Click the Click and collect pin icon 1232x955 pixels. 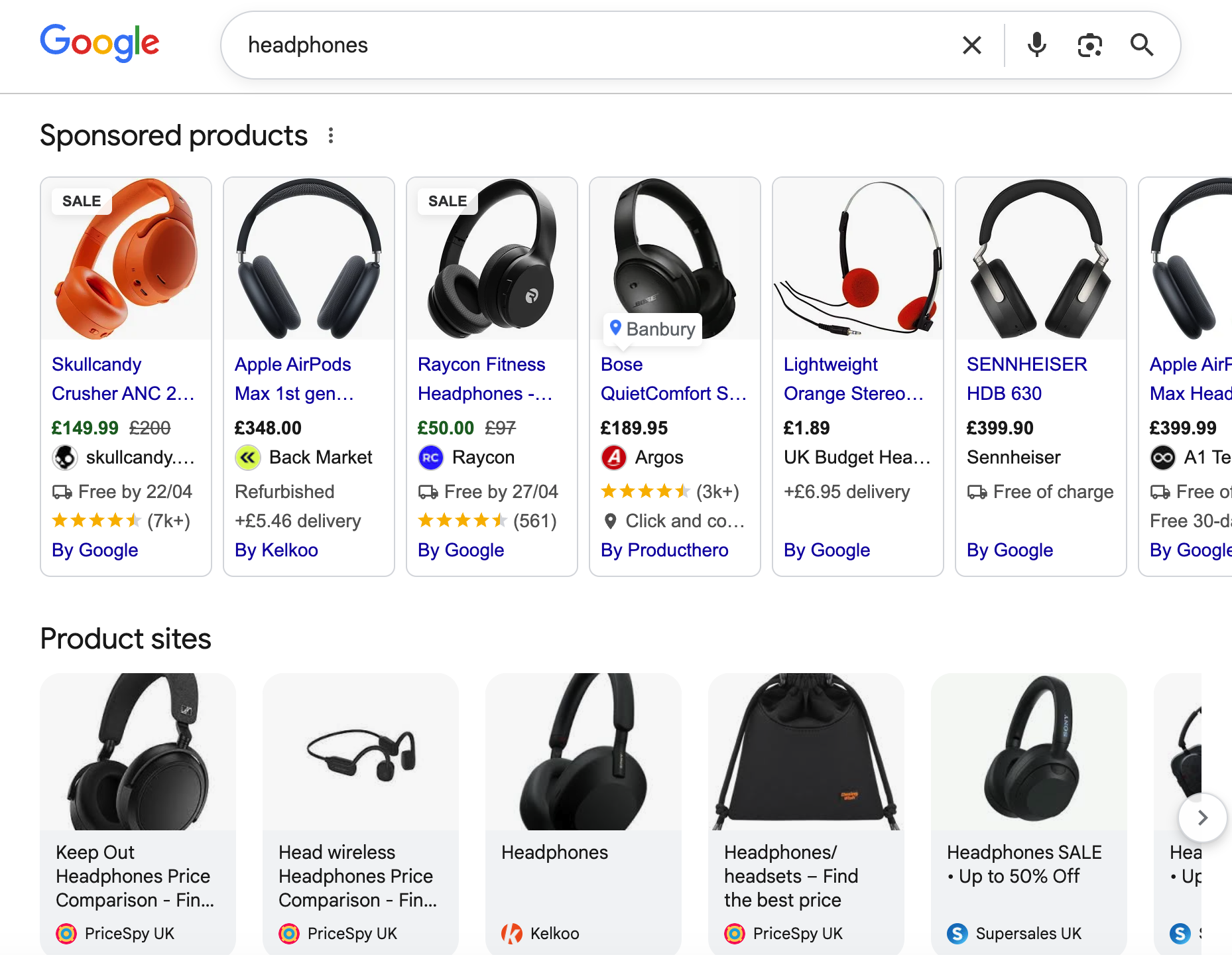tap(610, 521)
